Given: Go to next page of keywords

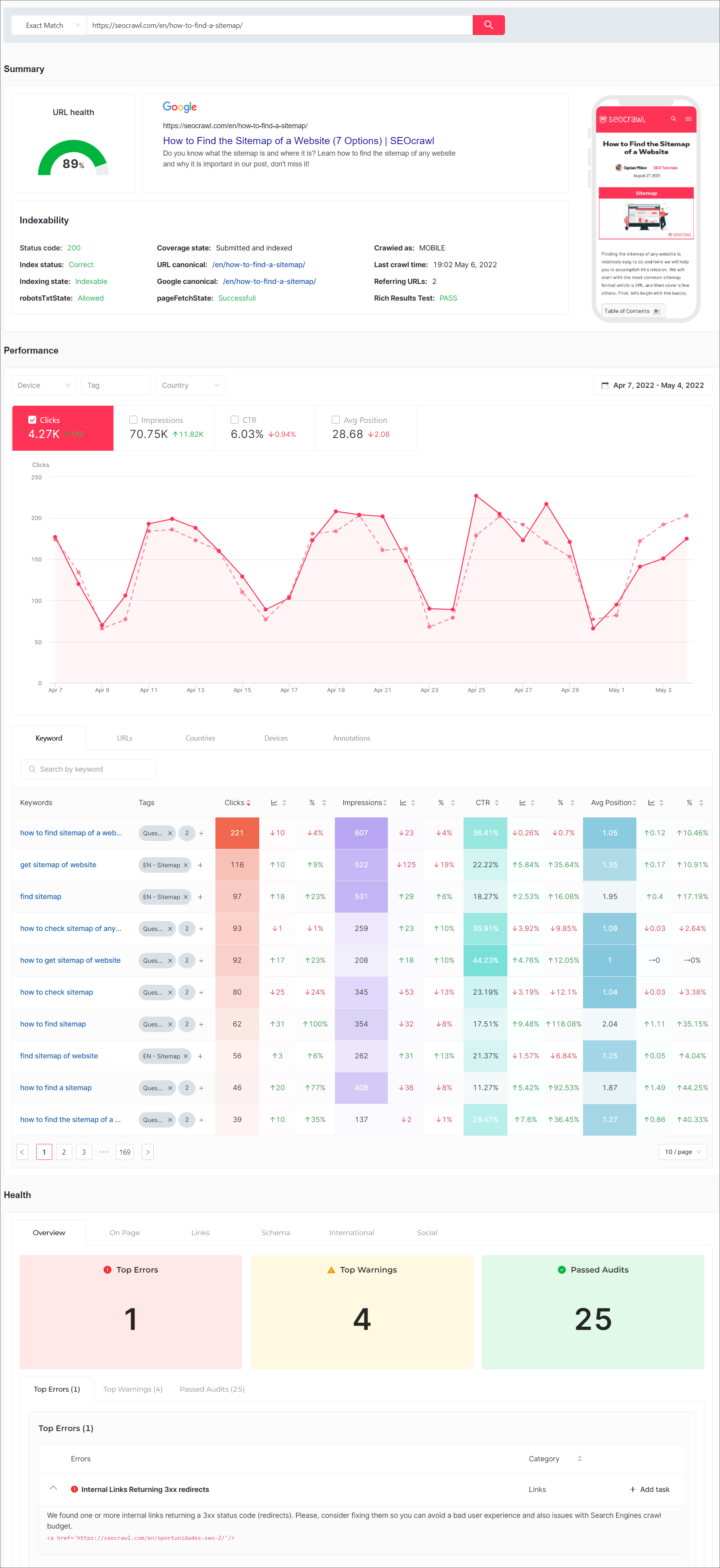Looking at the screenshot, I should tap(147, 1152).
